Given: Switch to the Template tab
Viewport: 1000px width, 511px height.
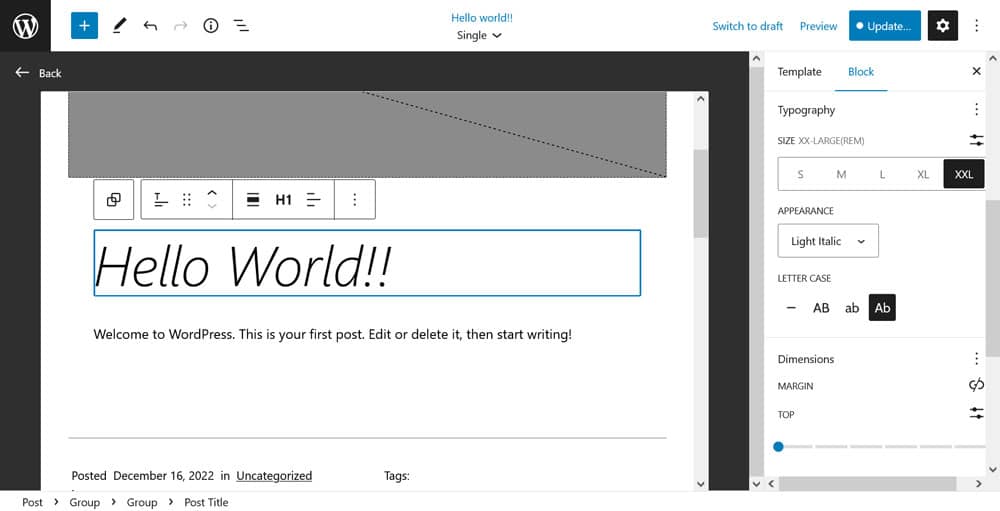Looking at the screenshot, I should point(799,72).
